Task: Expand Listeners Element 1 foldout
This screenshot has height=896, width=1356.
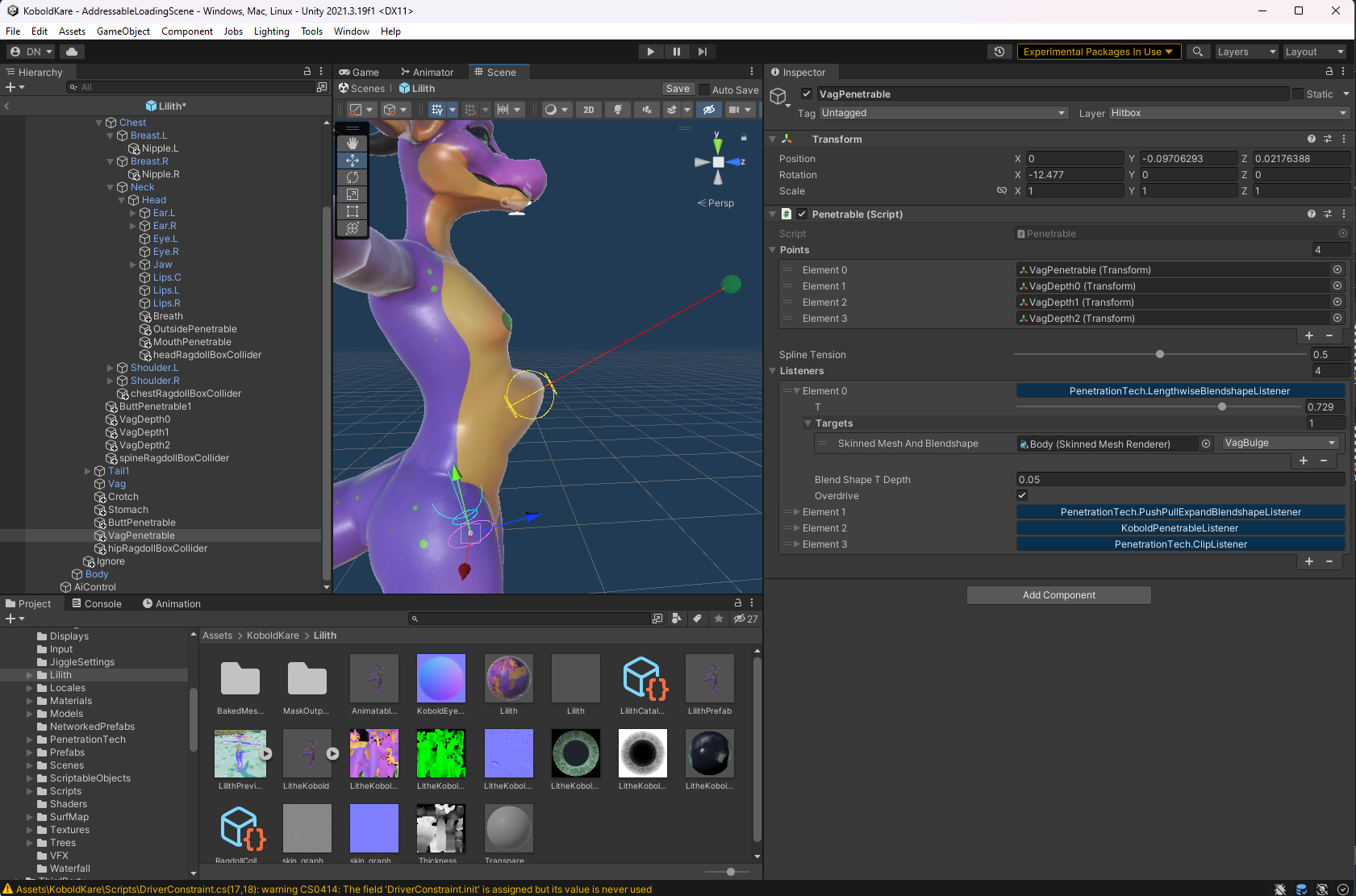Action: point(797,512)
